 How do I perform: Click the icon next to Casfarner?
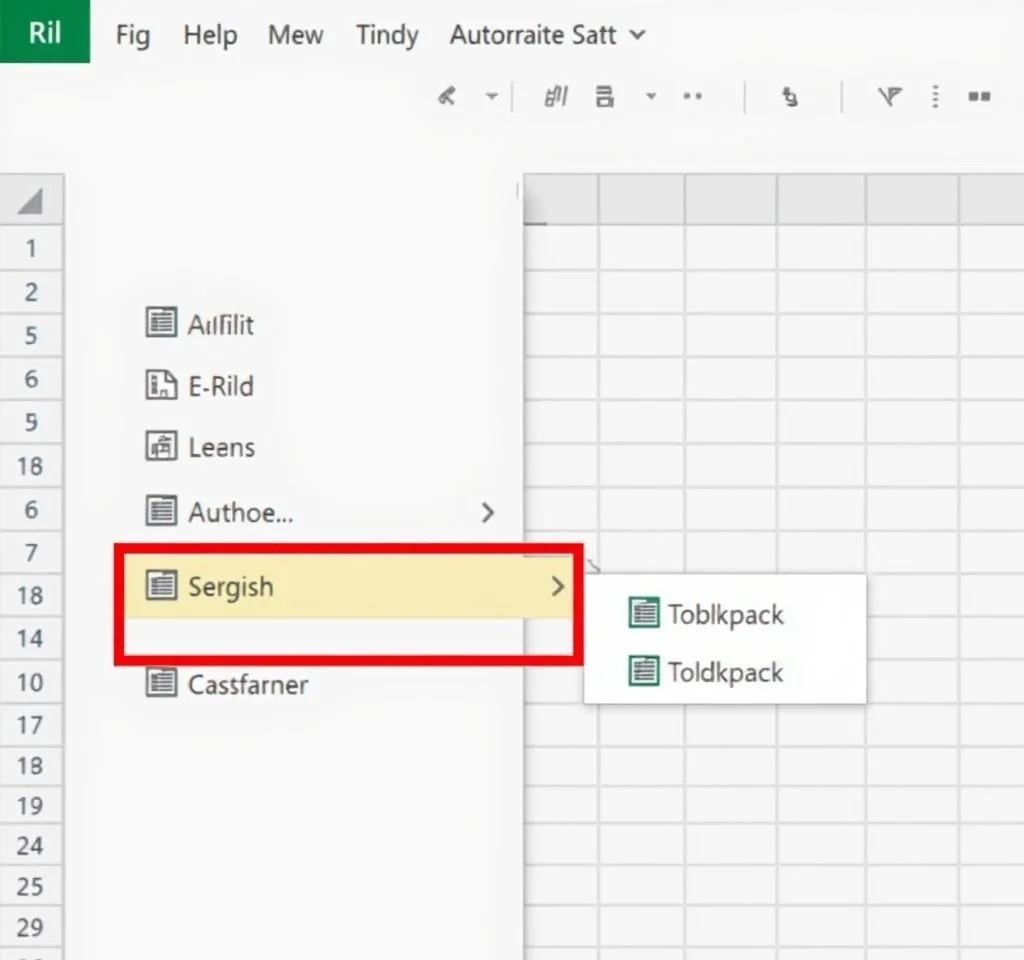(161, 684)
